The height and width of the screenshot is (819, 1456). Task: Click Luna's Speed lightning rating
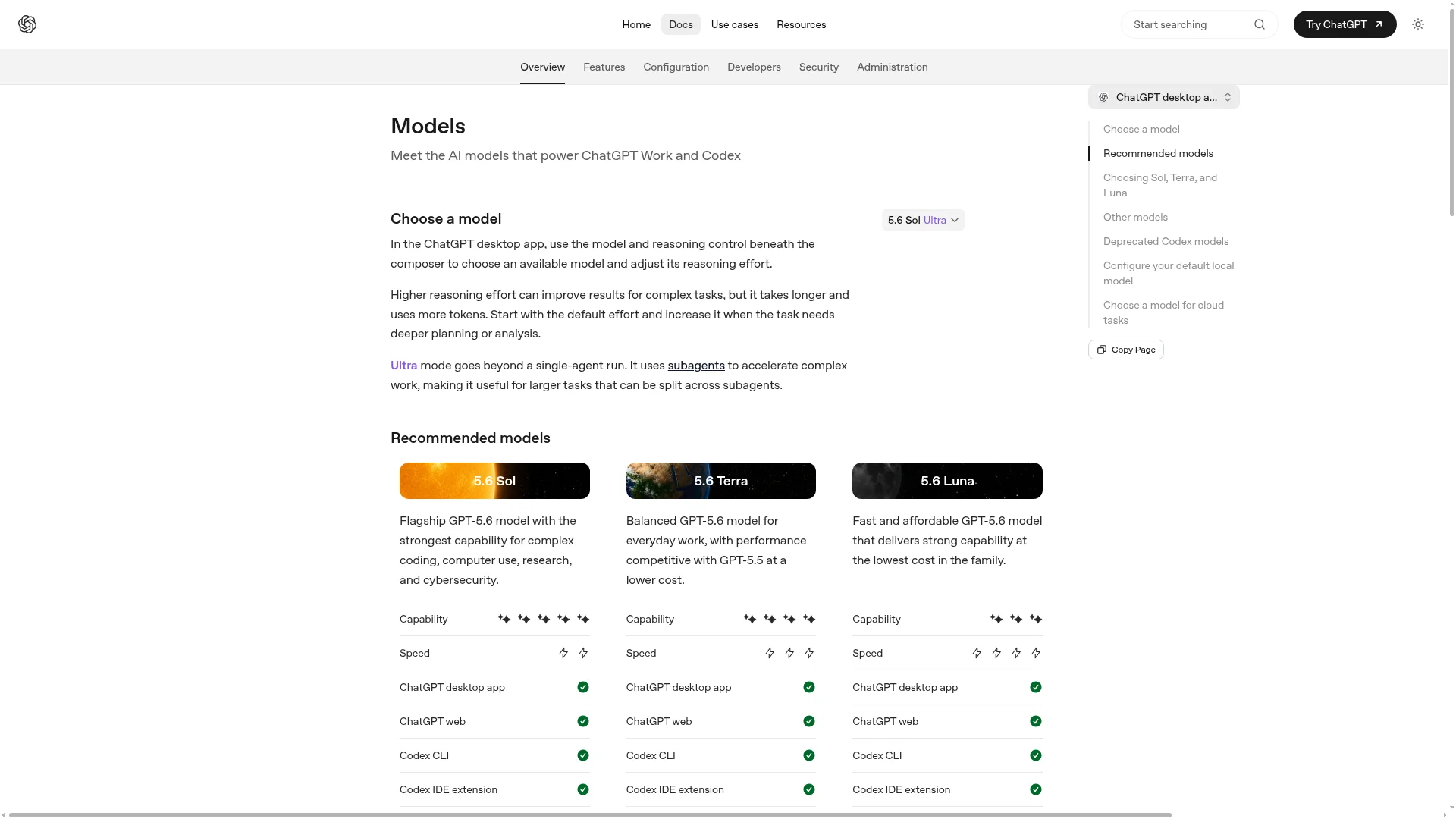pos(1006,653)
